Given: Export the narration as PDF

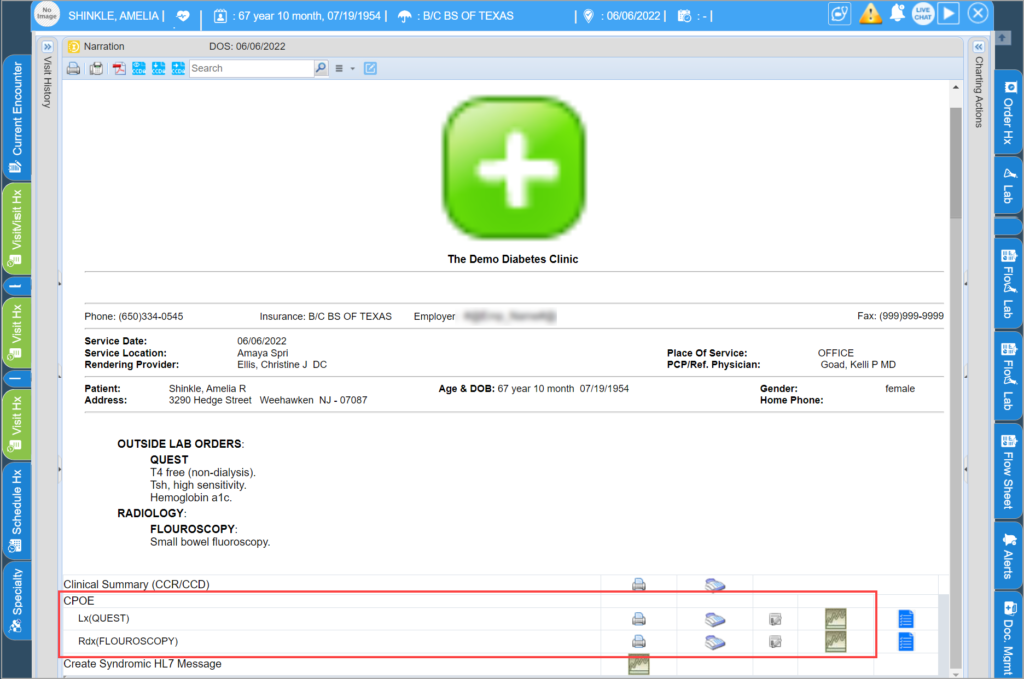Looking at the screenshot, I should (119, 69).
